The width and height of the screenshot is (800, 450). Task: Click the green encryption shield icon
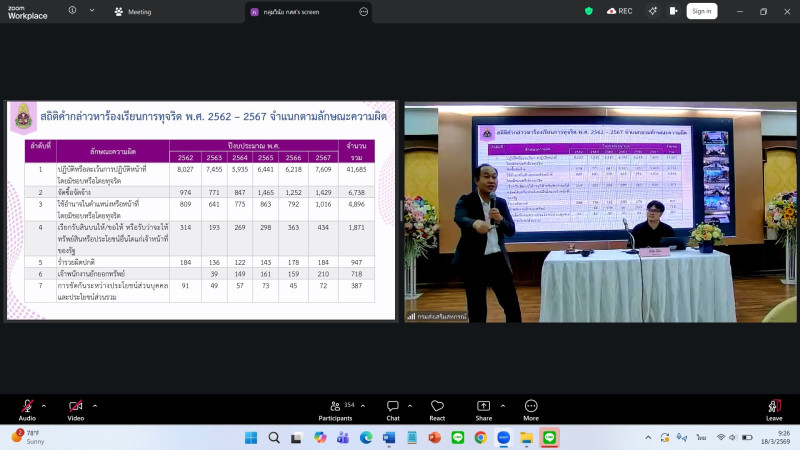[x=589, y=11]
